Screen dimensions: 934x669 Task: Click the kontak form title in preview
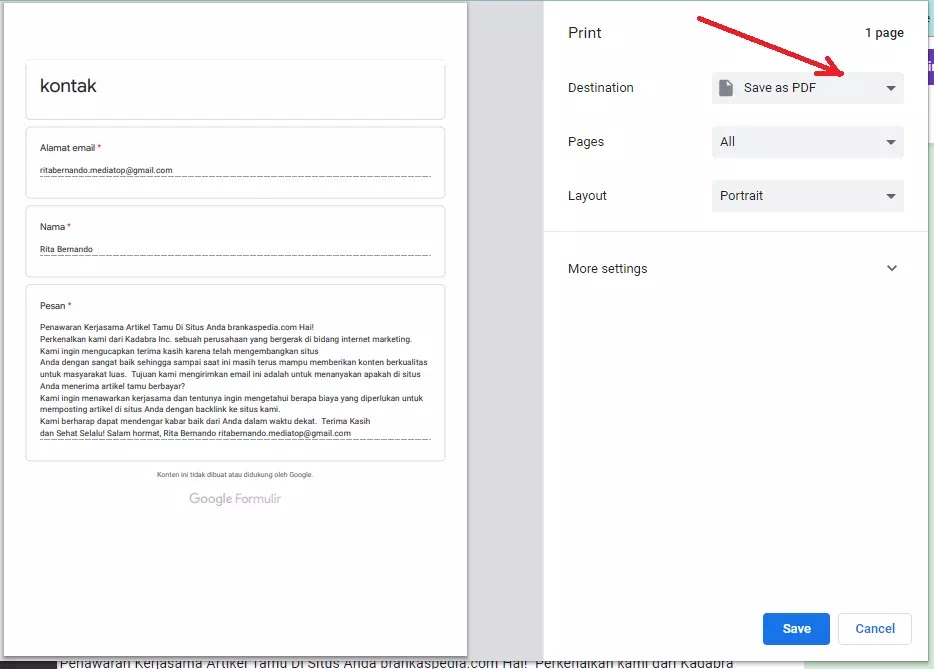[x=67, y=86]
